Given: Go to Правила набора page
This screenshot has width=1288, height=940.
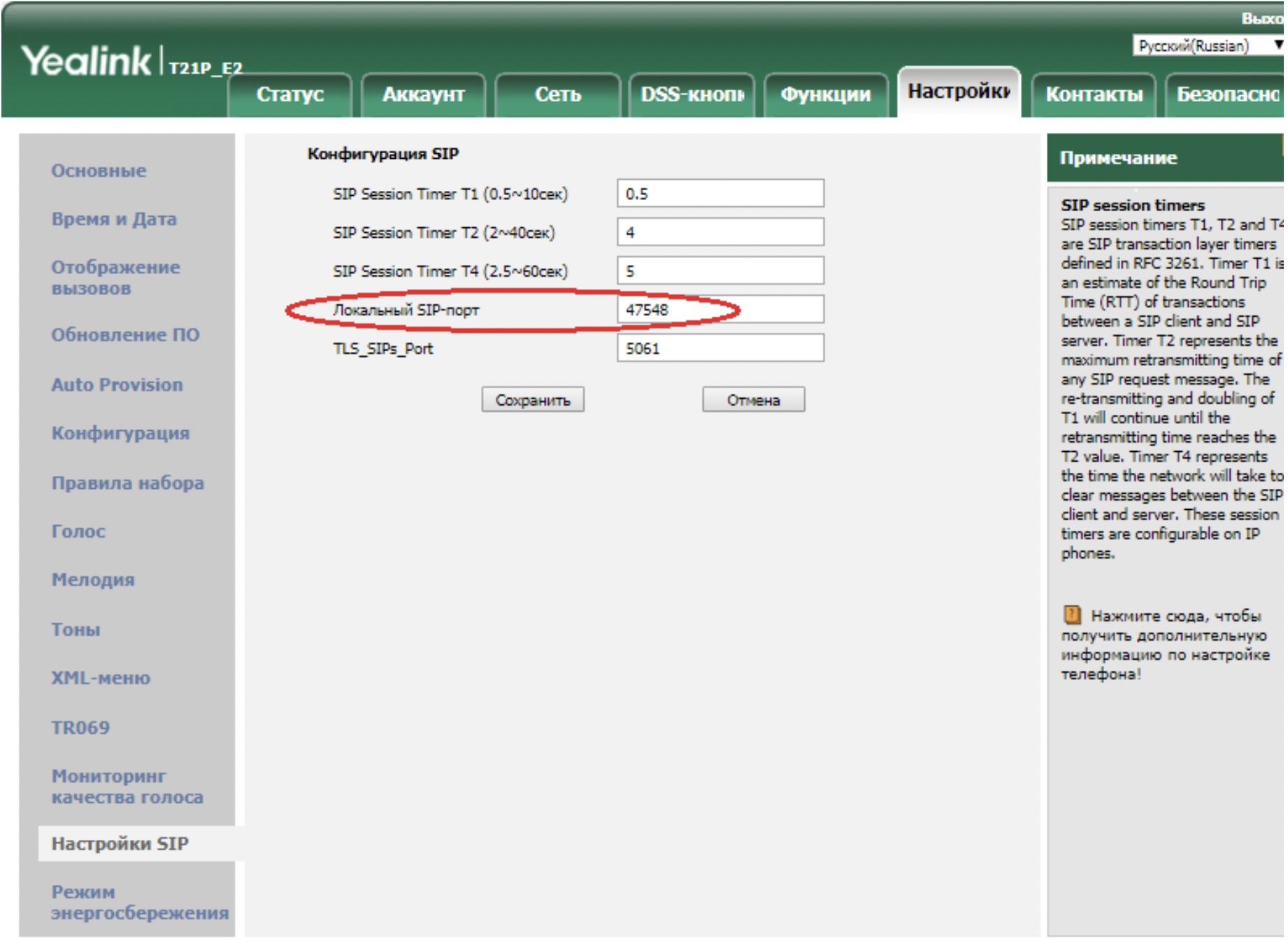Looking at the screenshot, I should click(x=128, y=483).
